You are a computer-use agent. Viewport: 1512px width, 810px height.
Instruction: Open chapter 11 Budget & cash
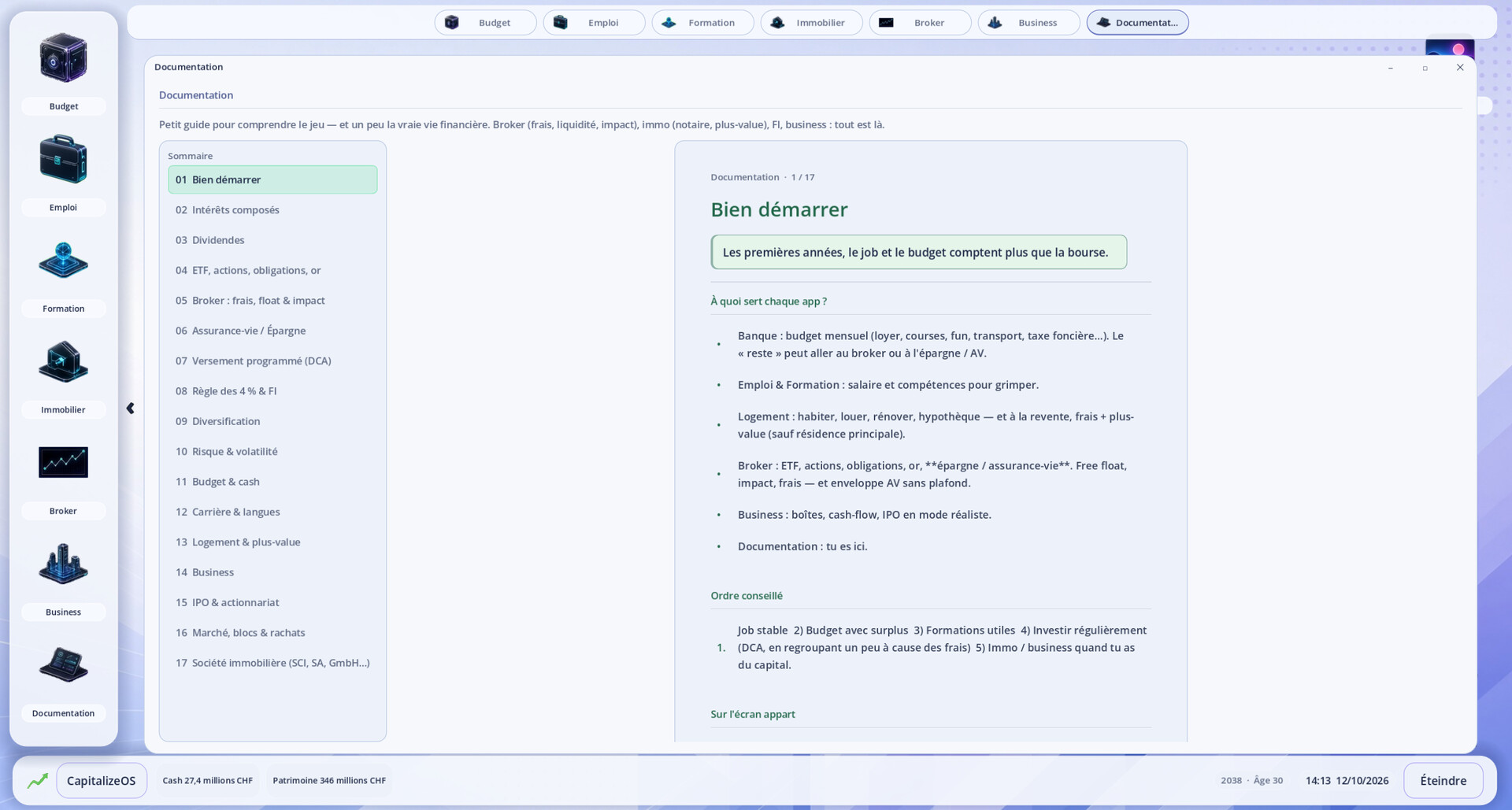click(272, 482)
